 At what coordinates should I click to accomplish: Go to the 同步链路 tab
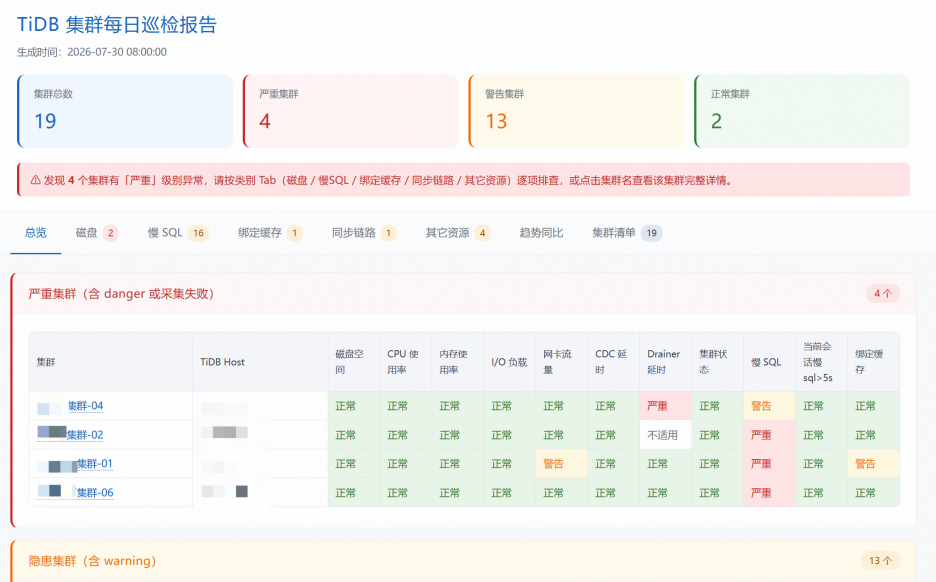coord(364,233)
